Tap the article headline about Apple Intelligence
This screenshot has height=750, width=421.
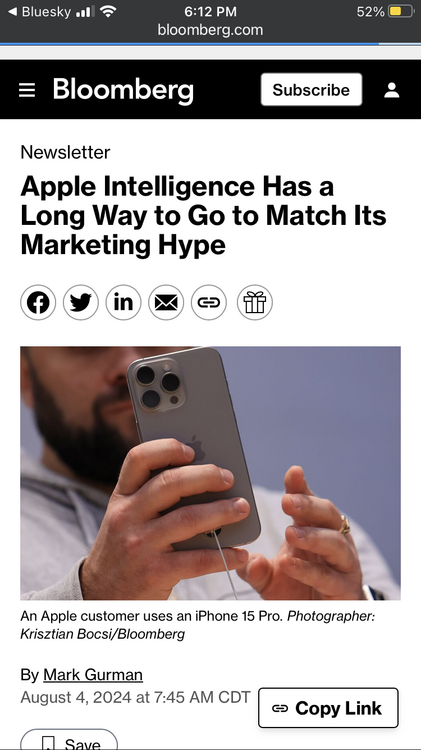click(203, 215)
